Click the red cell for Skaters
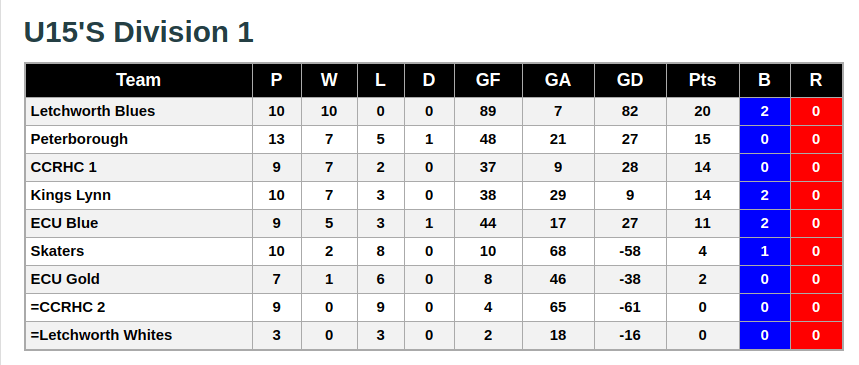Screen dimensions: 859x365 click(816, 251)
